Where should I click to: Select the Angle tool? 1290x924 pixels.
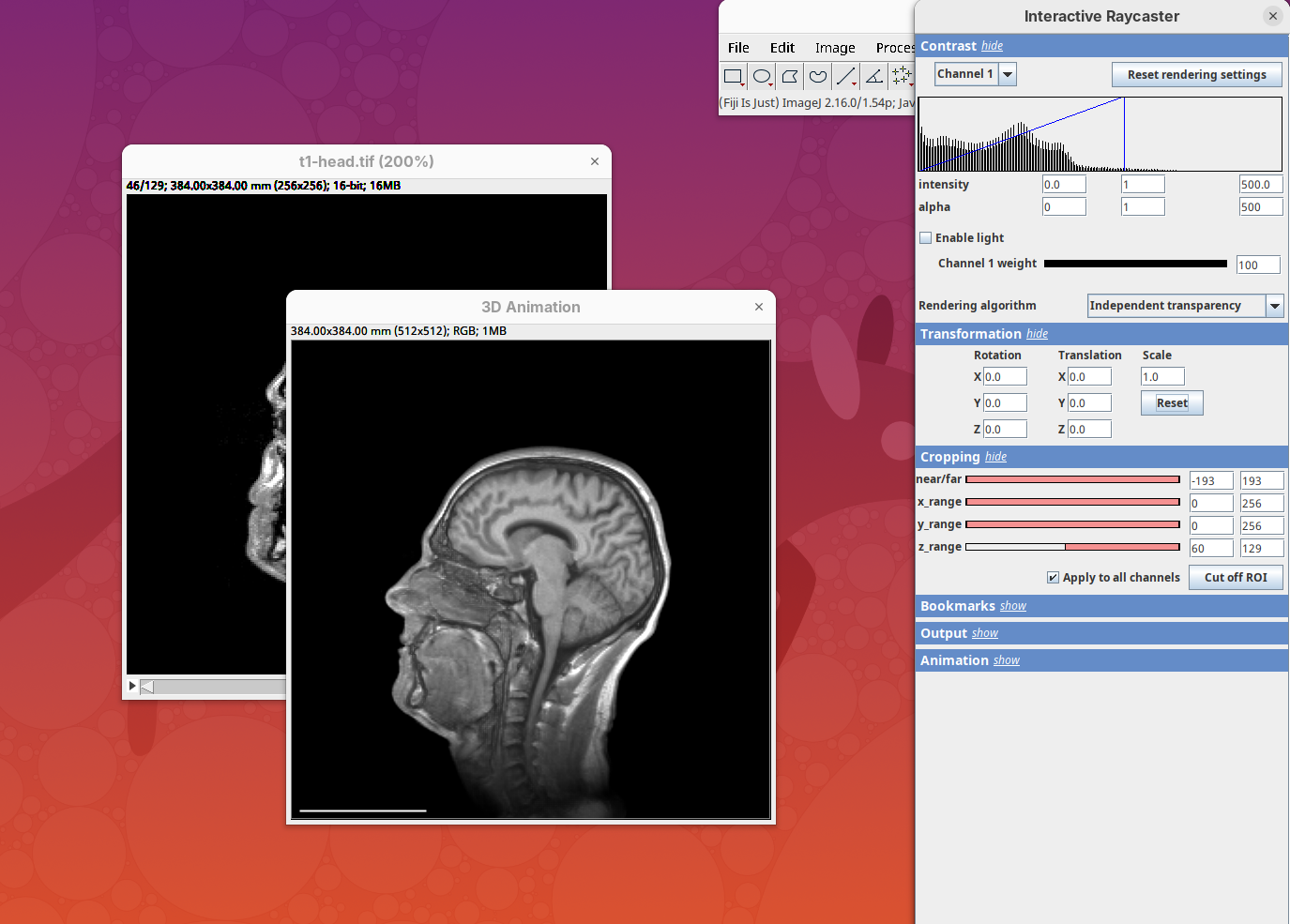click(x=874, y=76)
